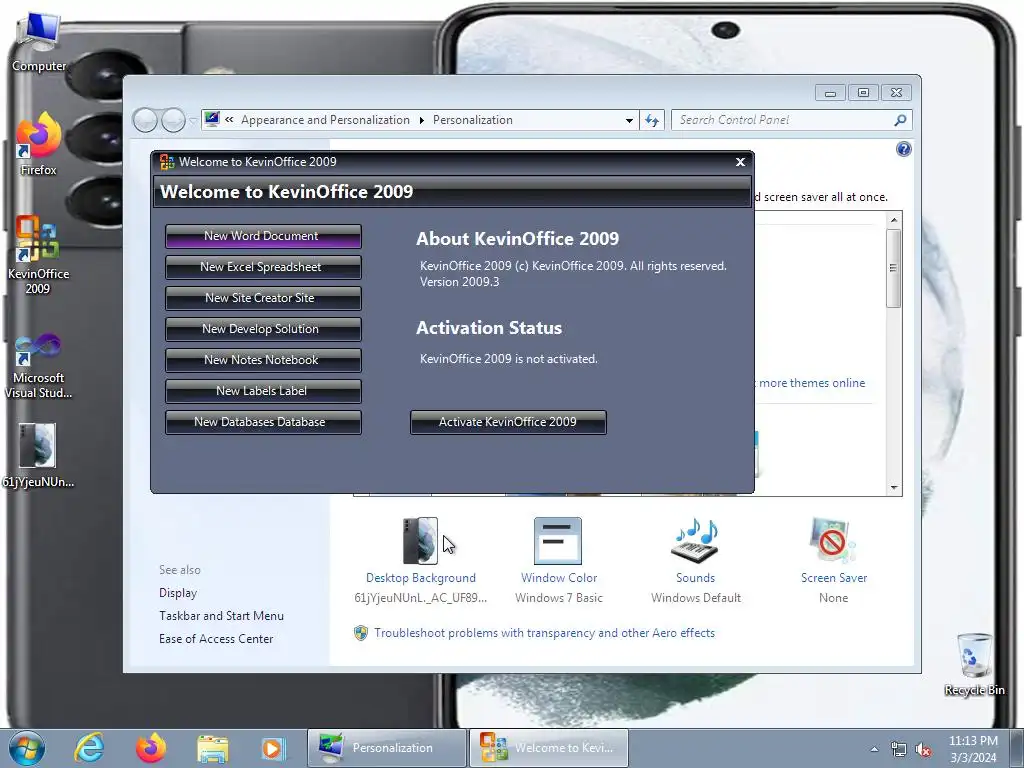
Task: Open the Taskbar and Start Menu link
Action: click(221, 616)
